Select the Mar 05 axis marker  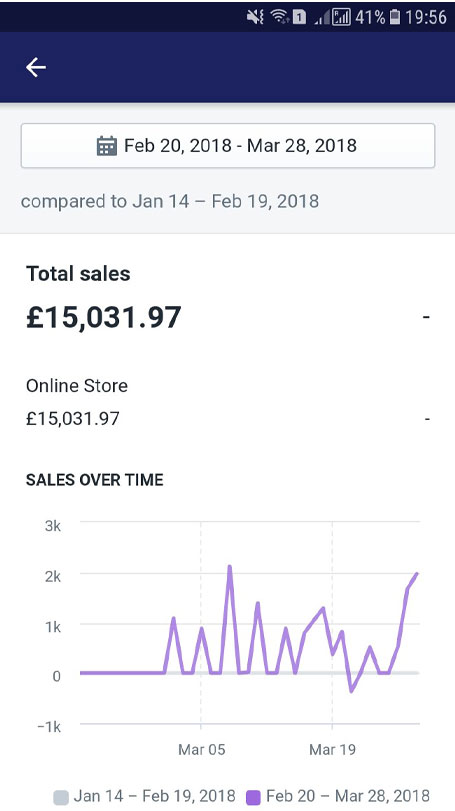pos(202,749)
